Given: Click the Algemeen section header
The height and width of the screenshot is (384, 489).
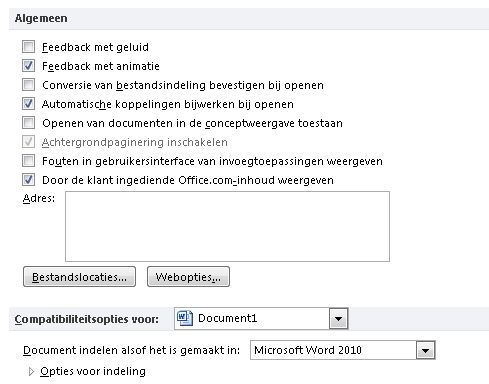Looking at the screenshot, I should coord(41,18).
